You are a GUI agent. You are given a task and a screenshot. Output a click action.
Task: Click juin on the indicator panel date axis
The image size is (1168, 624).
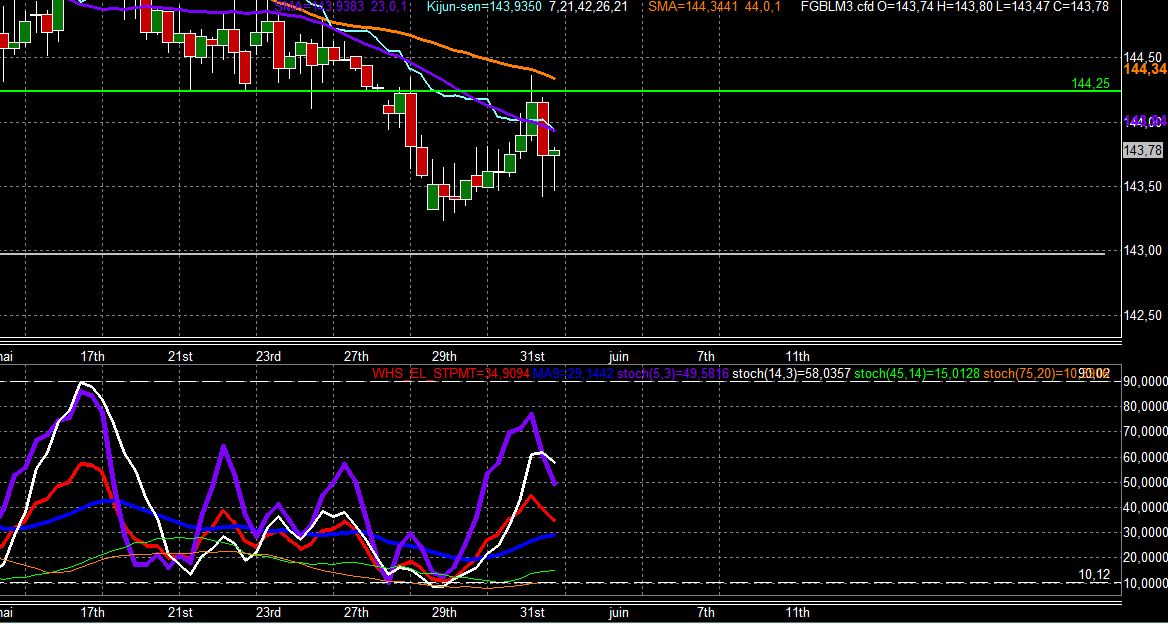coord(618,612)
